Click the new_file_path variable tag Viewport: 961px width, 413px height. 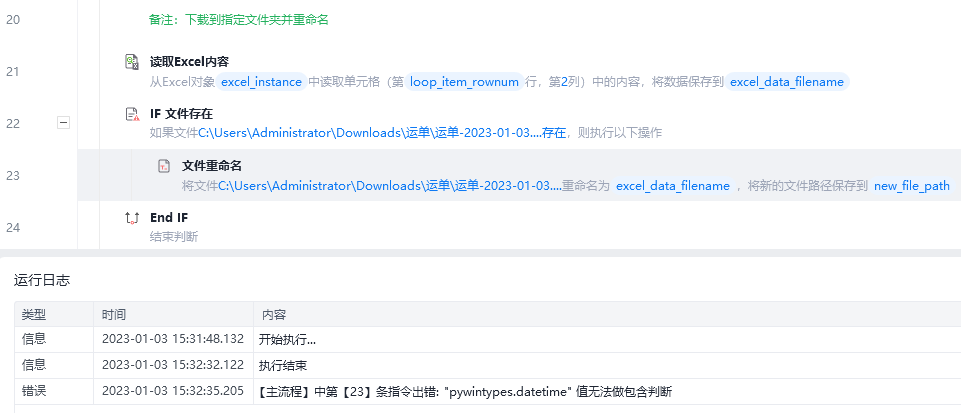coord(911,186)
